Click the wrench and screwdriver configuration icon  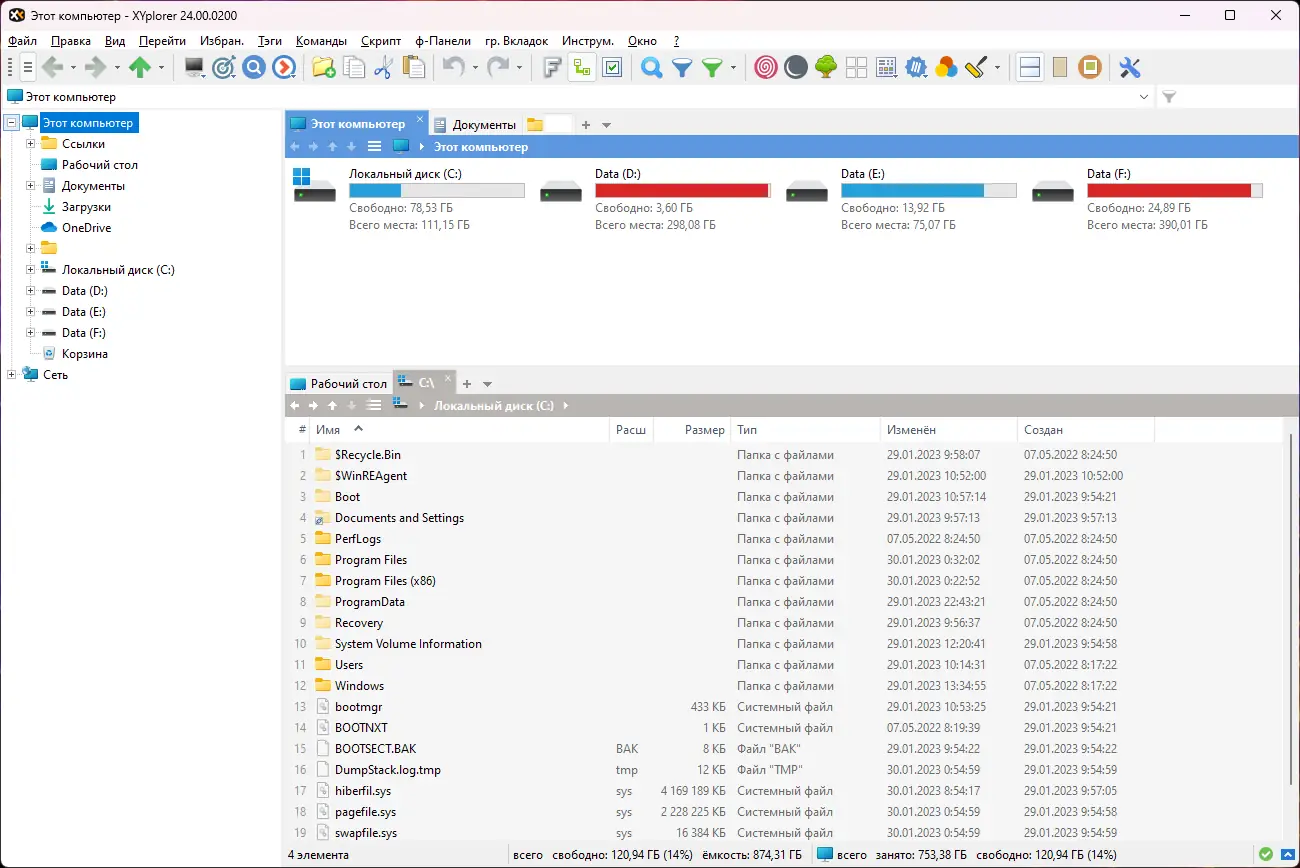pyautogui.click(x=1130, y=68)
